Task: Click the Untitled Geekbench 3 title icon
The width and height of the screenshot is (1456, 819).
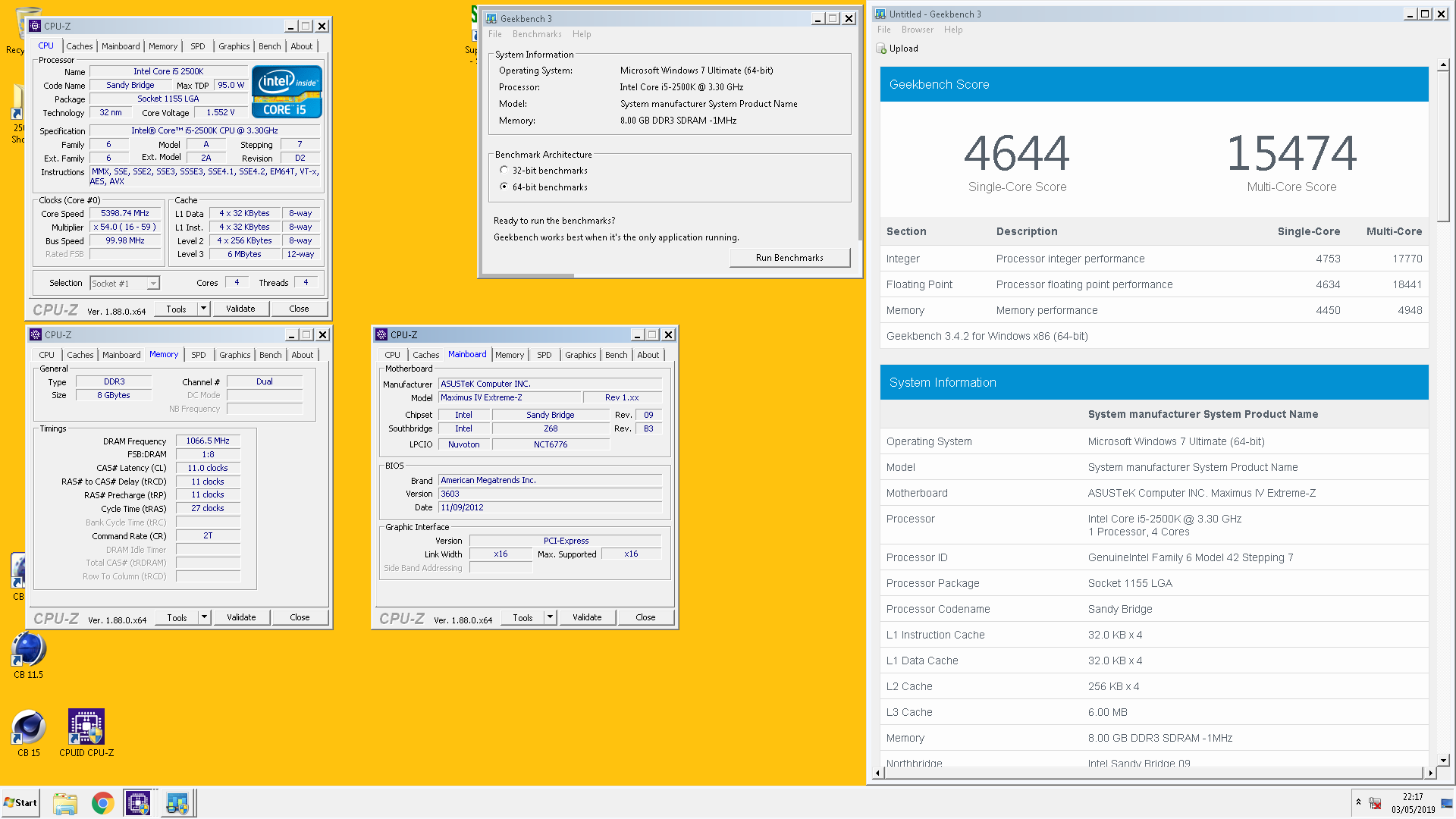Action: [880, 14]
